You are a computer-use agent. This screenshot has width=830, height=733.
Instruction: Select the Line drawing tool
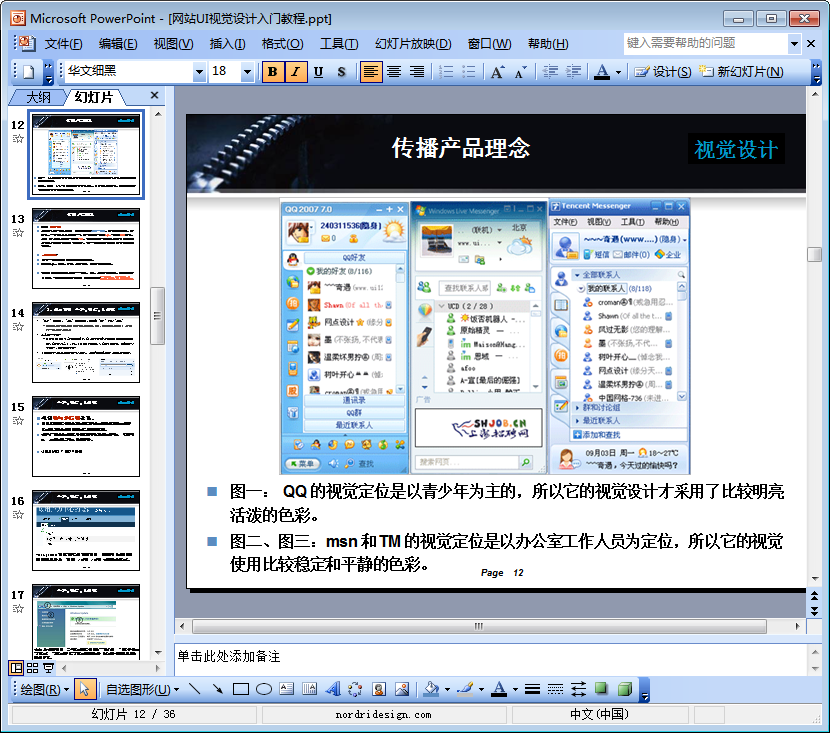point(194,689)
